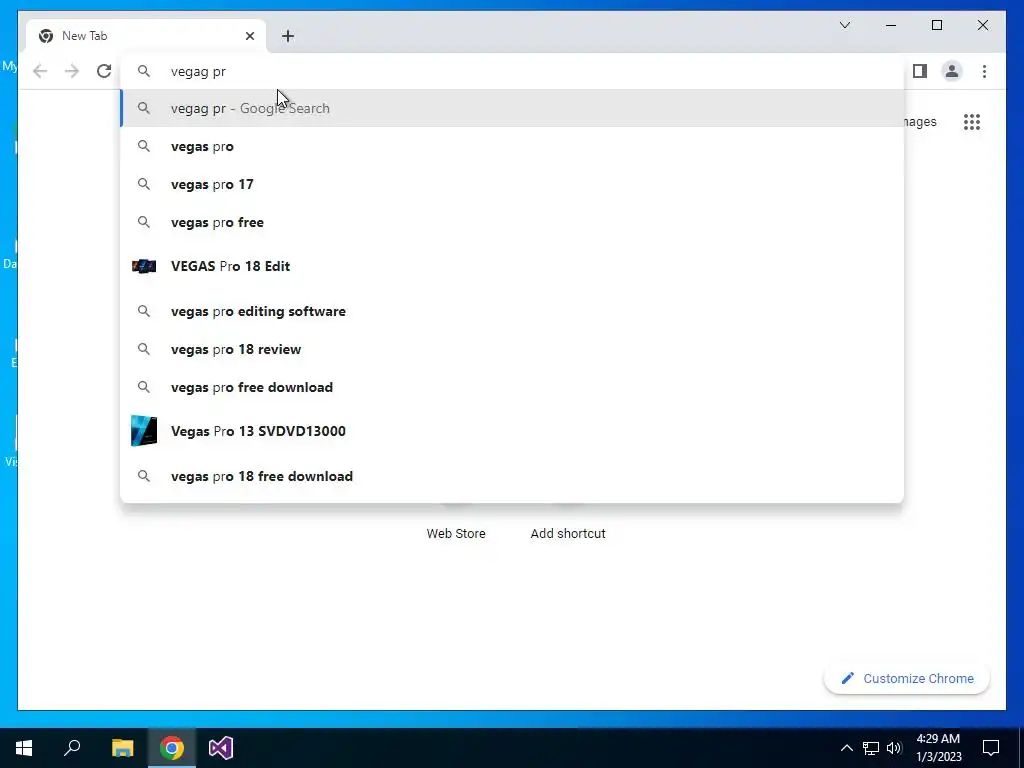
Task: Select 'vegas pro 18 review' suggestion
Action: (x=512, y=349)
